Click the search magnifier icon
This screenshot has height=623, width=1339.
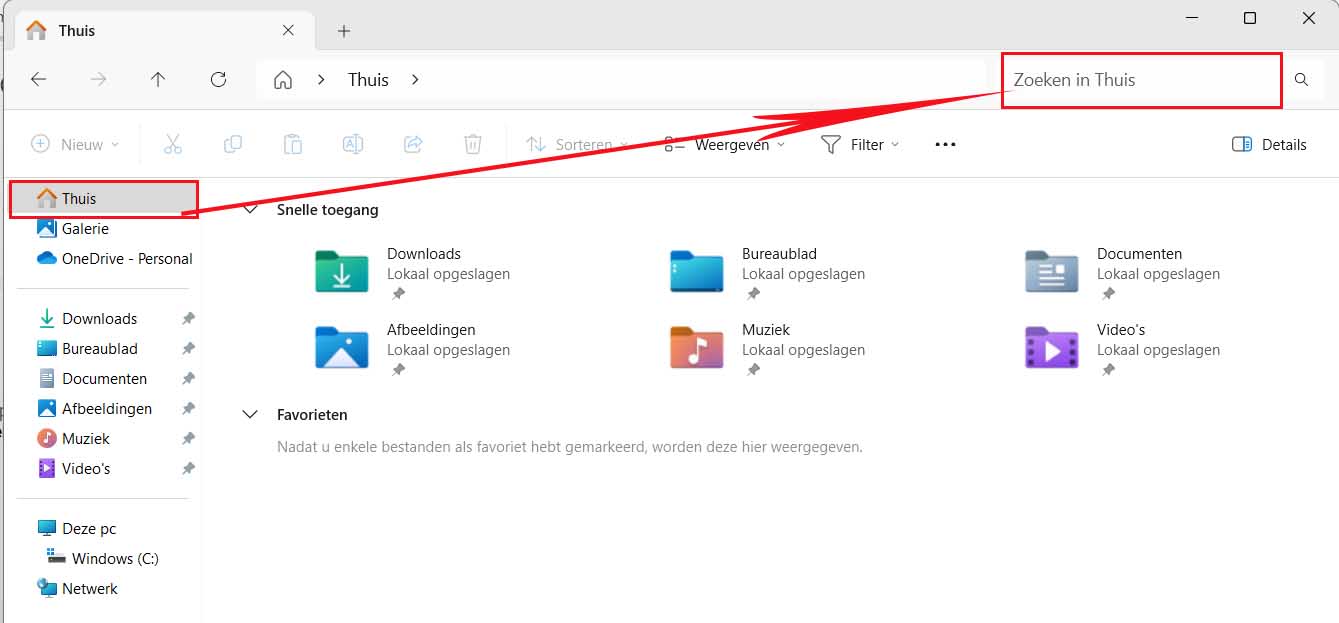(x=1301, y=80)
